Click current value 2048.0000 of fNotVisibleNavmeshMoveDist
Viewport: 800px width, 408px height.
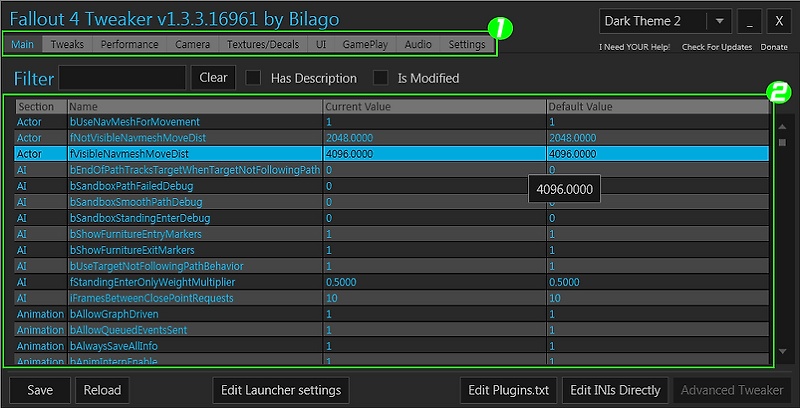click(x=434, y=138)
